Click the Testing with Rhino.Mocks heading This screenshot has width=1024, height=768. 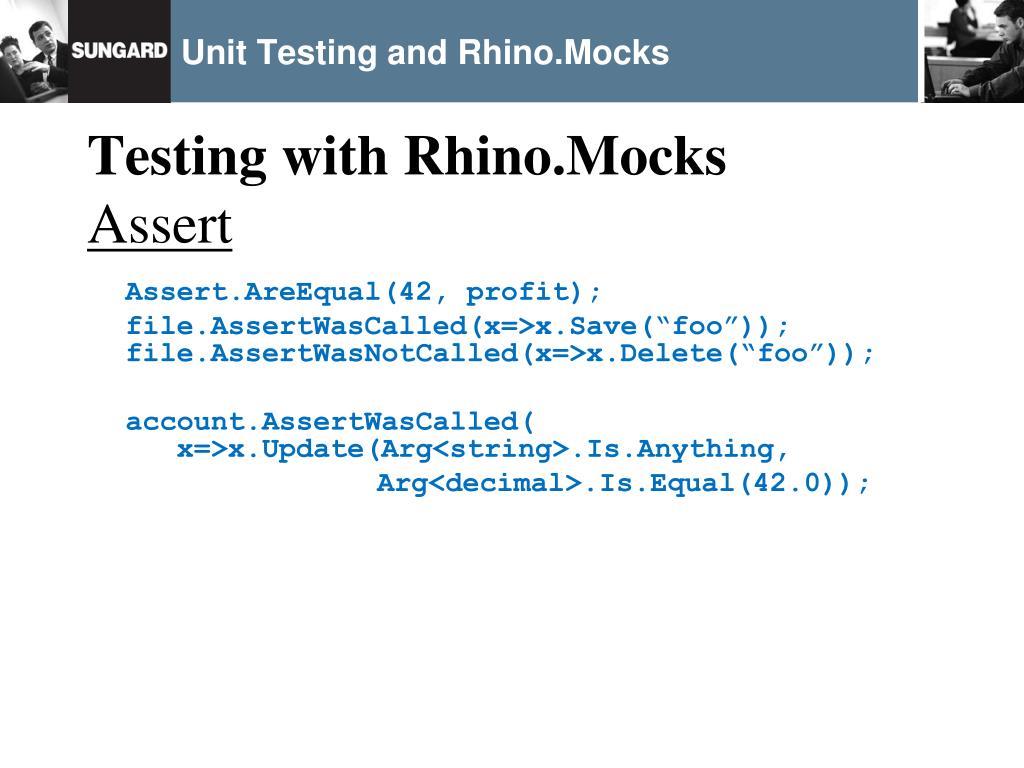pyautogui.click(x=407, y=156)
